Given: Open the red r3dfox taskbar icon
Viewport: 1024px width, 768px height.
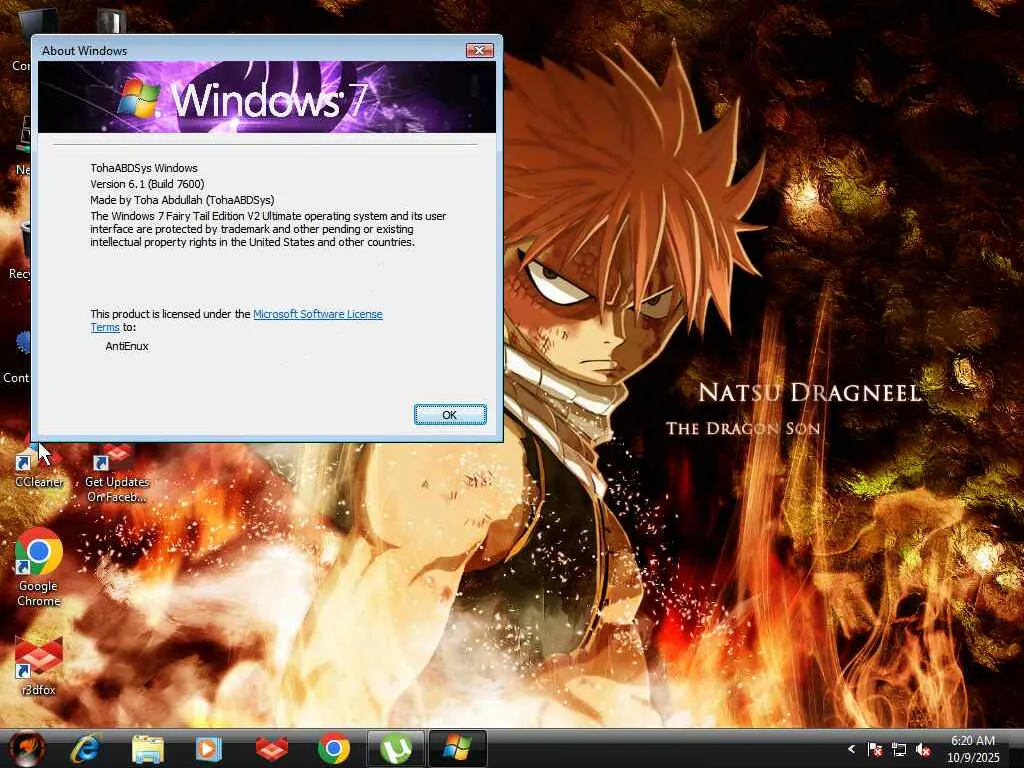Looking at the screenshot, I should tap(272, 749).
